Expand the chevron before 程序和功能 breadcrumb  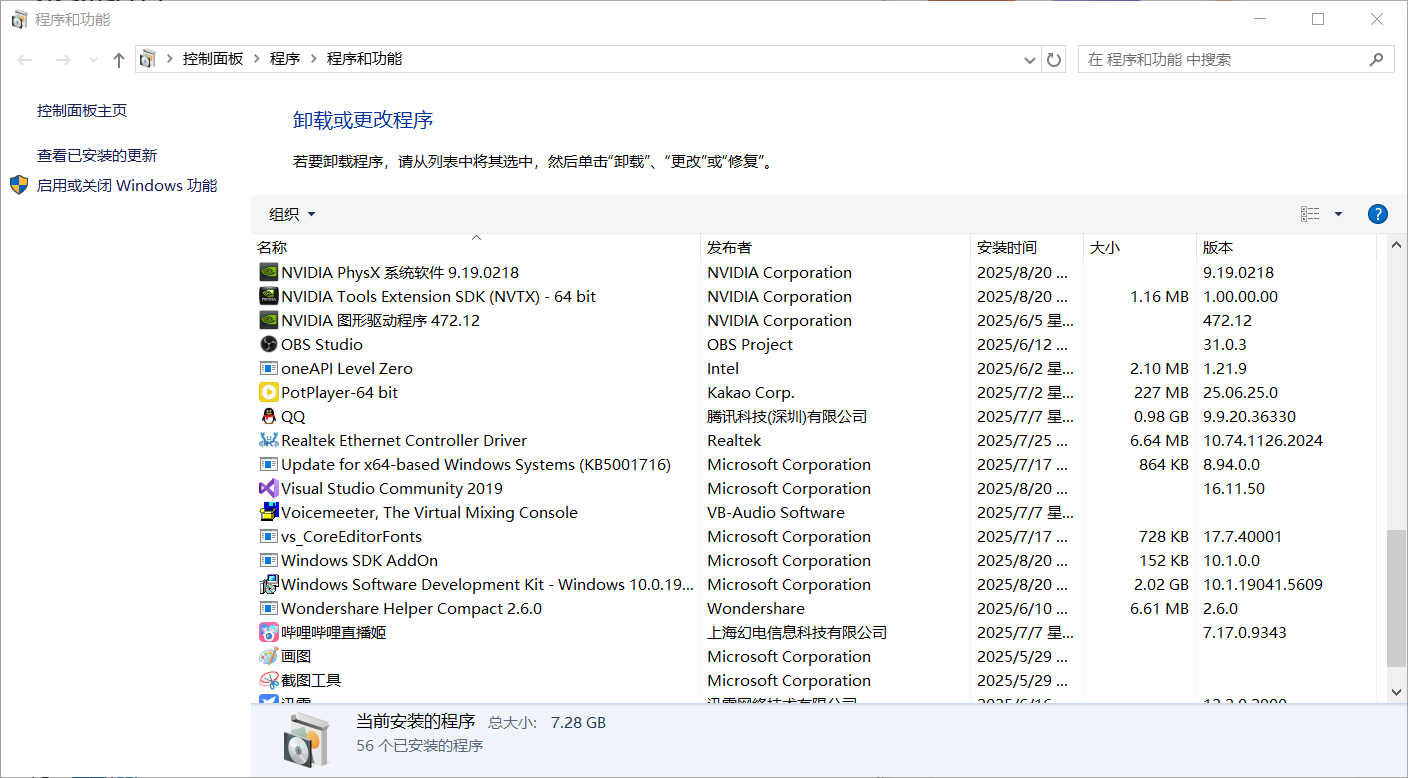314,59
